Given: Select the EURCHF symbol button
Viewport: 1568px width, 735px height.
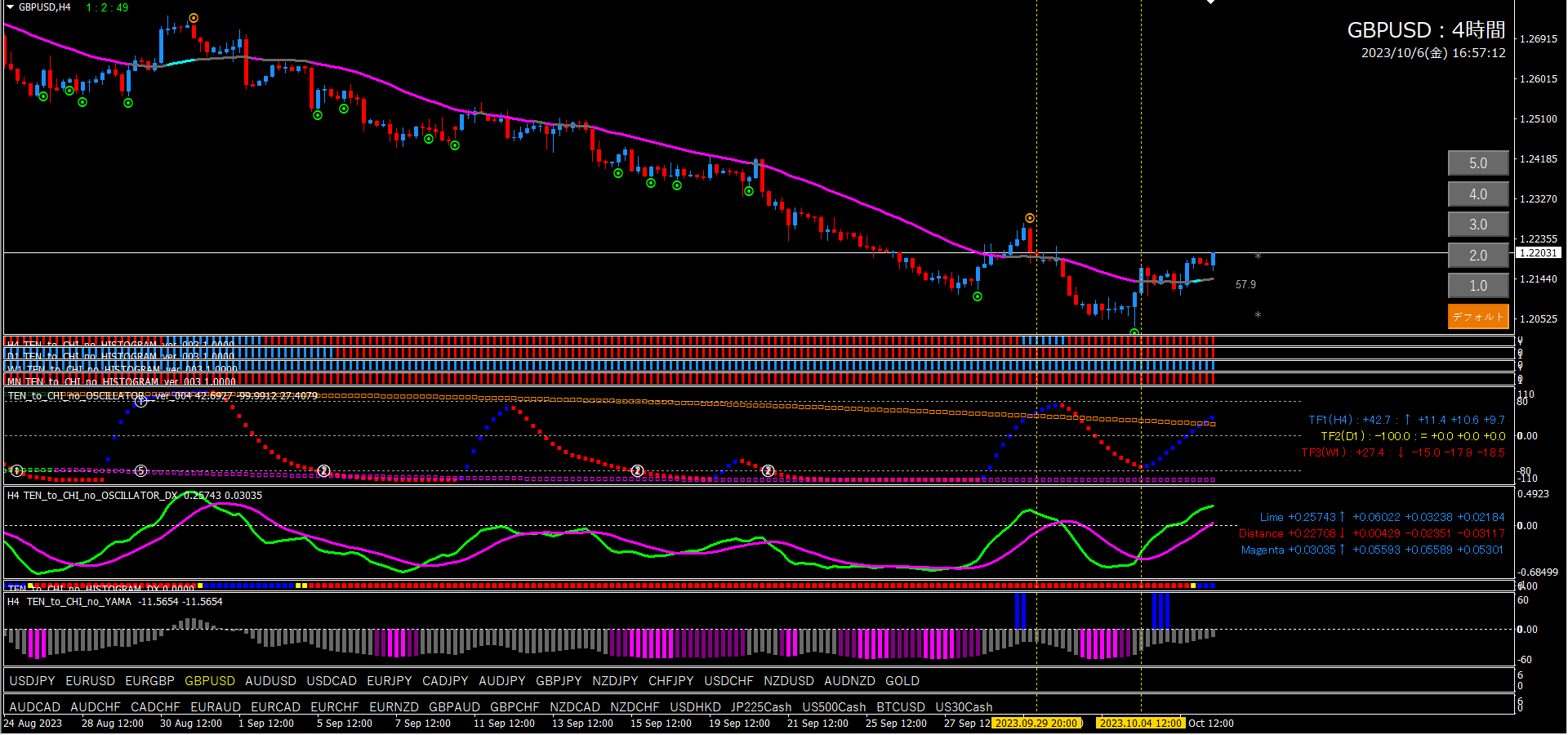Looking at the screenshot, I should tap(335, 707).
